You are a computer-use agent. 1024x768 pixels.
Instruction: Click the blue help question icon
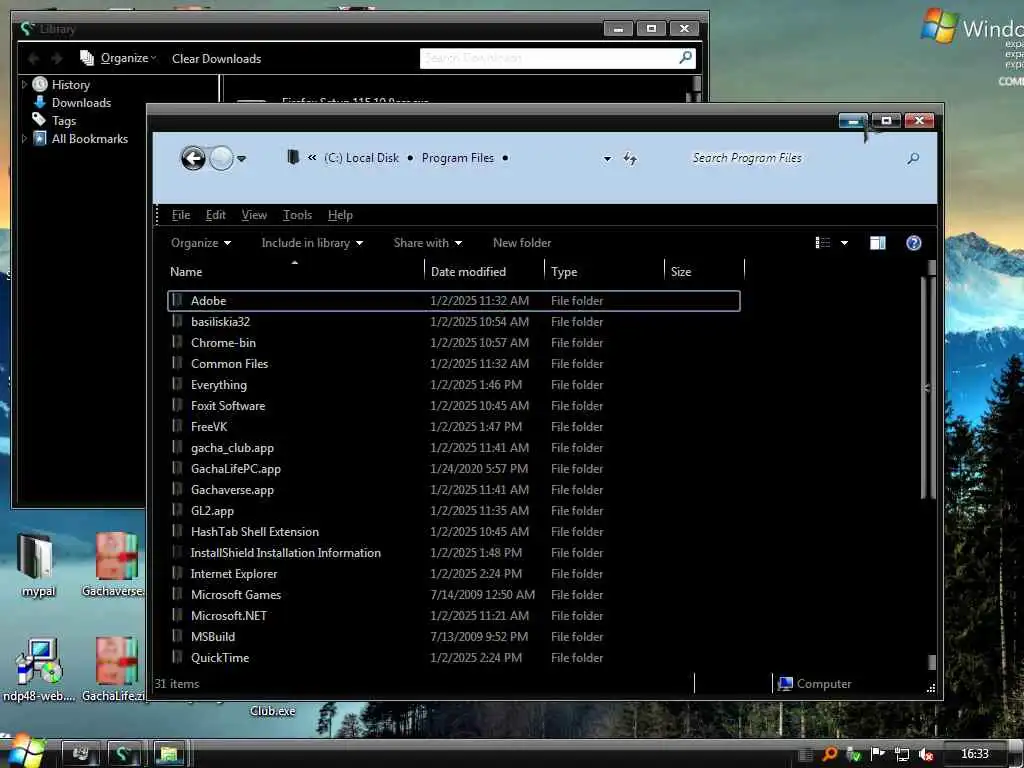click(914, 243)
